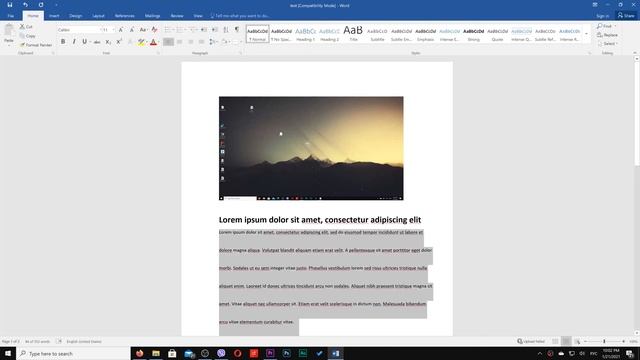This screenshot has height=360, width=640.
Task: Open the Change Case Aa dropdown
Action: [143, 30]
